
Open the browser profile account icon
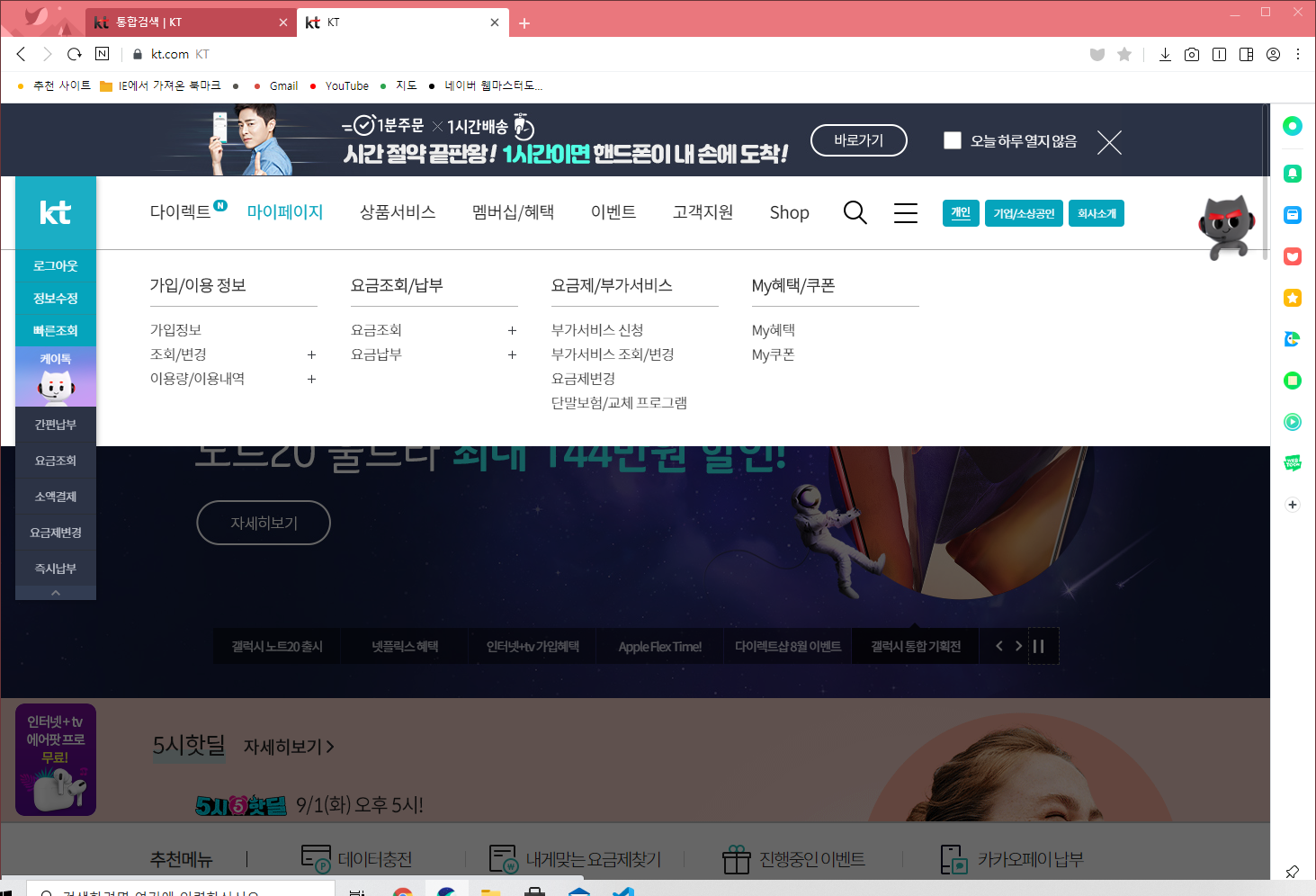point(1273,54)
